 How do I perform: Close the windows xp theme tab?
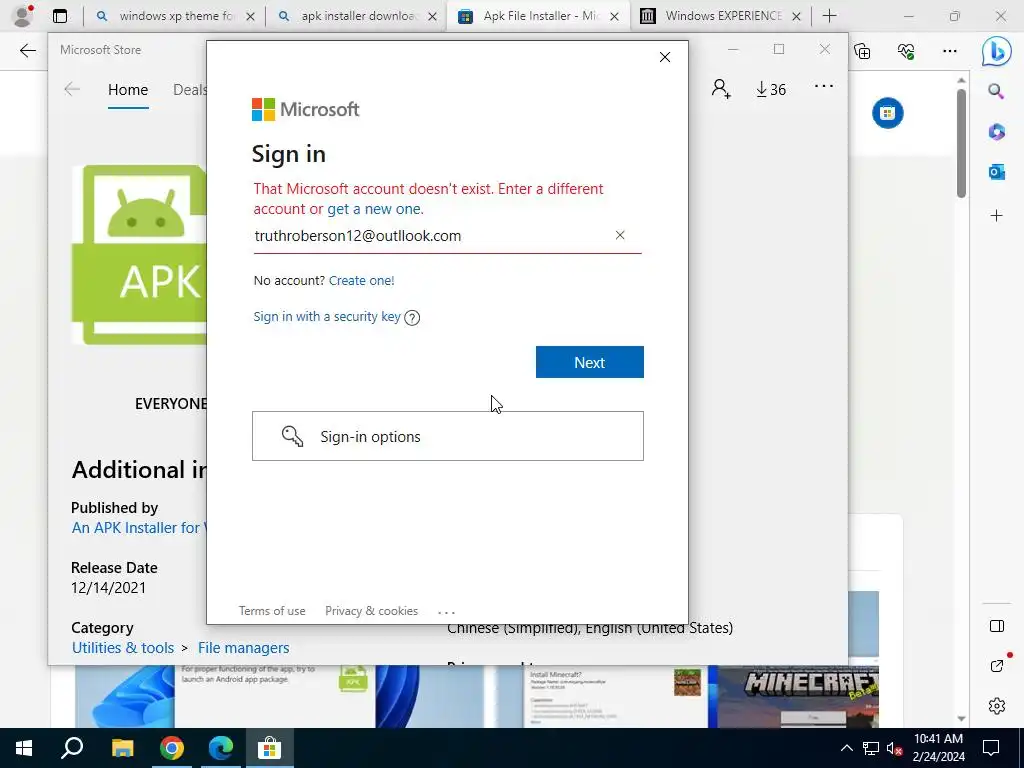(x=250, y=17)
